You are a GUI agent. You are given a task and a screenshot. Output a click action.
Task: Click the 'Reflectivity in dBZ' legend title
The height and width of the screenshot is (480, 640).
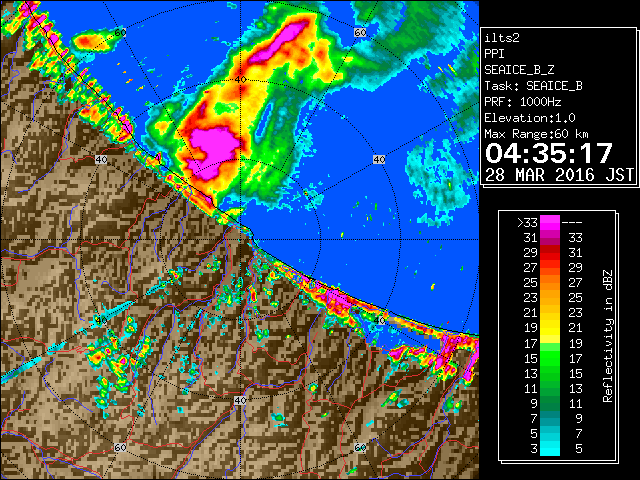pyautogui.click(x=608, y=336)
